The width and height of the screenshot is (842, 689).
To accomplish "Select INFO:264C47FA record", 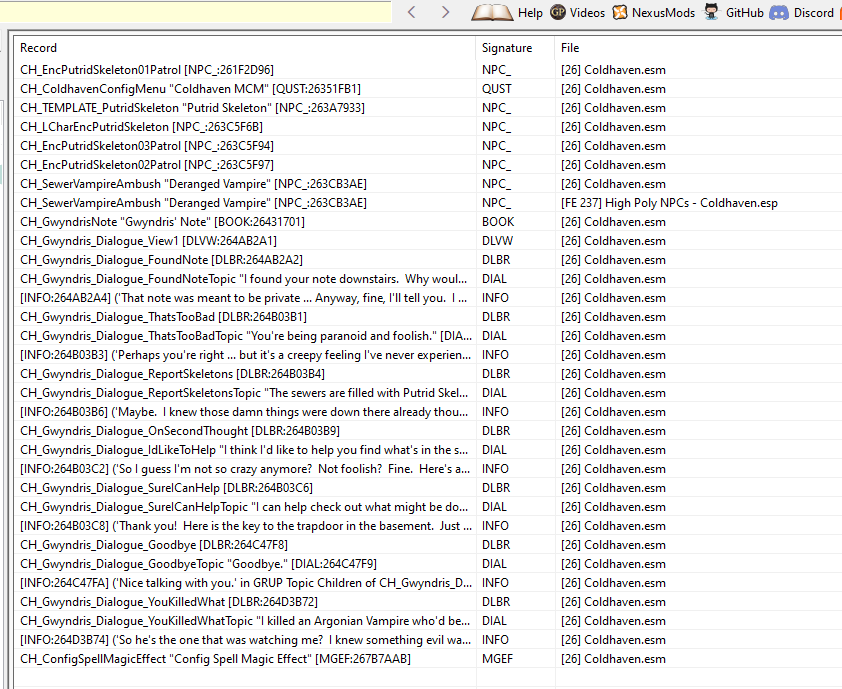I will coord(246,583).
